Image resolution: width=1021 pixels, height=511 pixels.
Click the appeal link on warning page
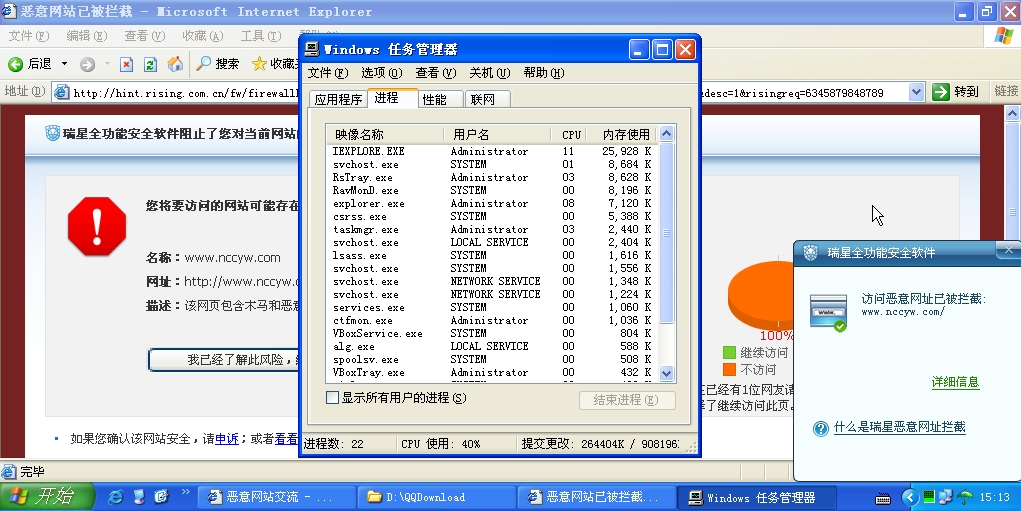pos(227,439)
